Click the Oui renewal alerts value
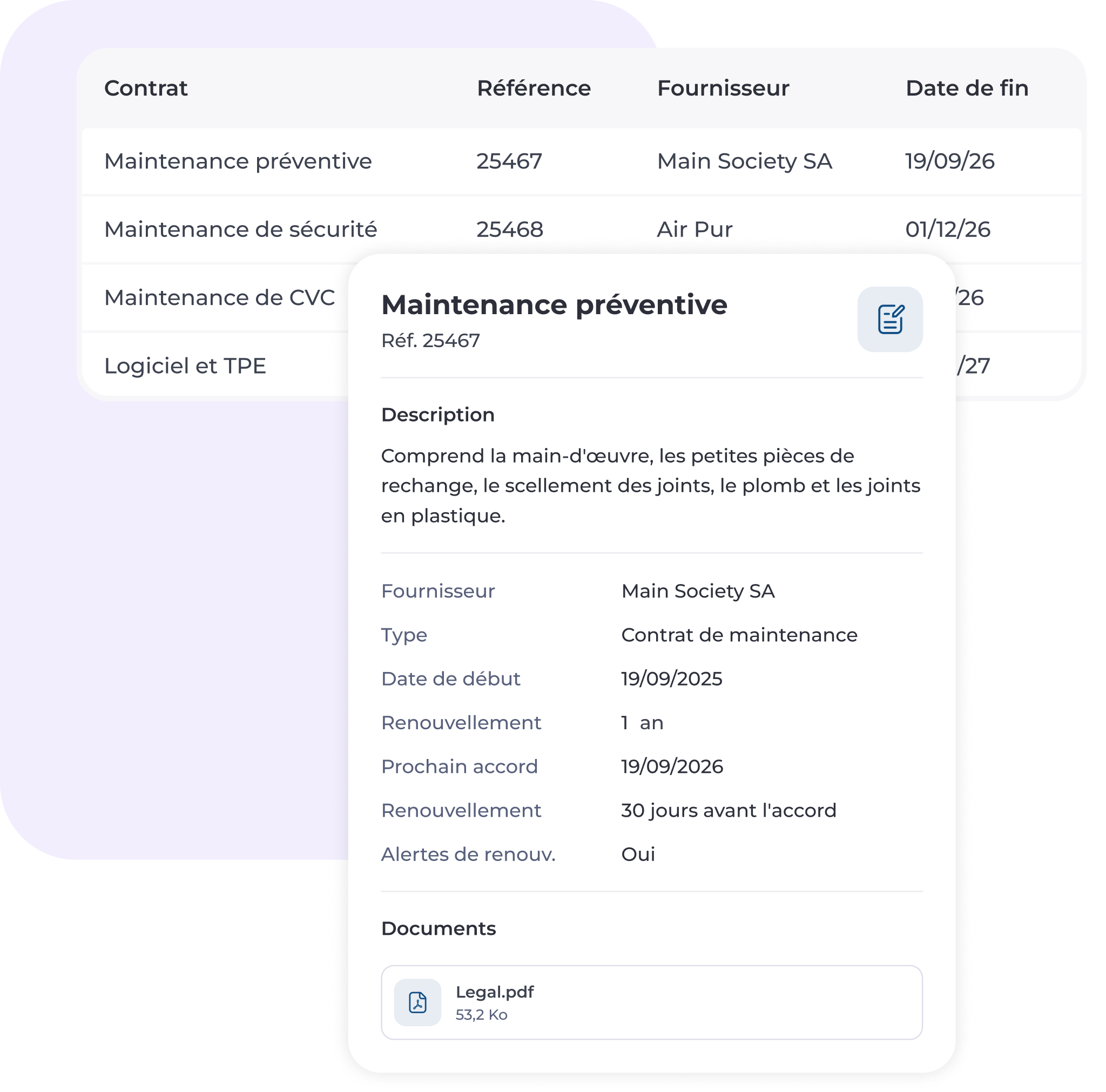Screen dimensions: 1106x1092 click(638, 854)
